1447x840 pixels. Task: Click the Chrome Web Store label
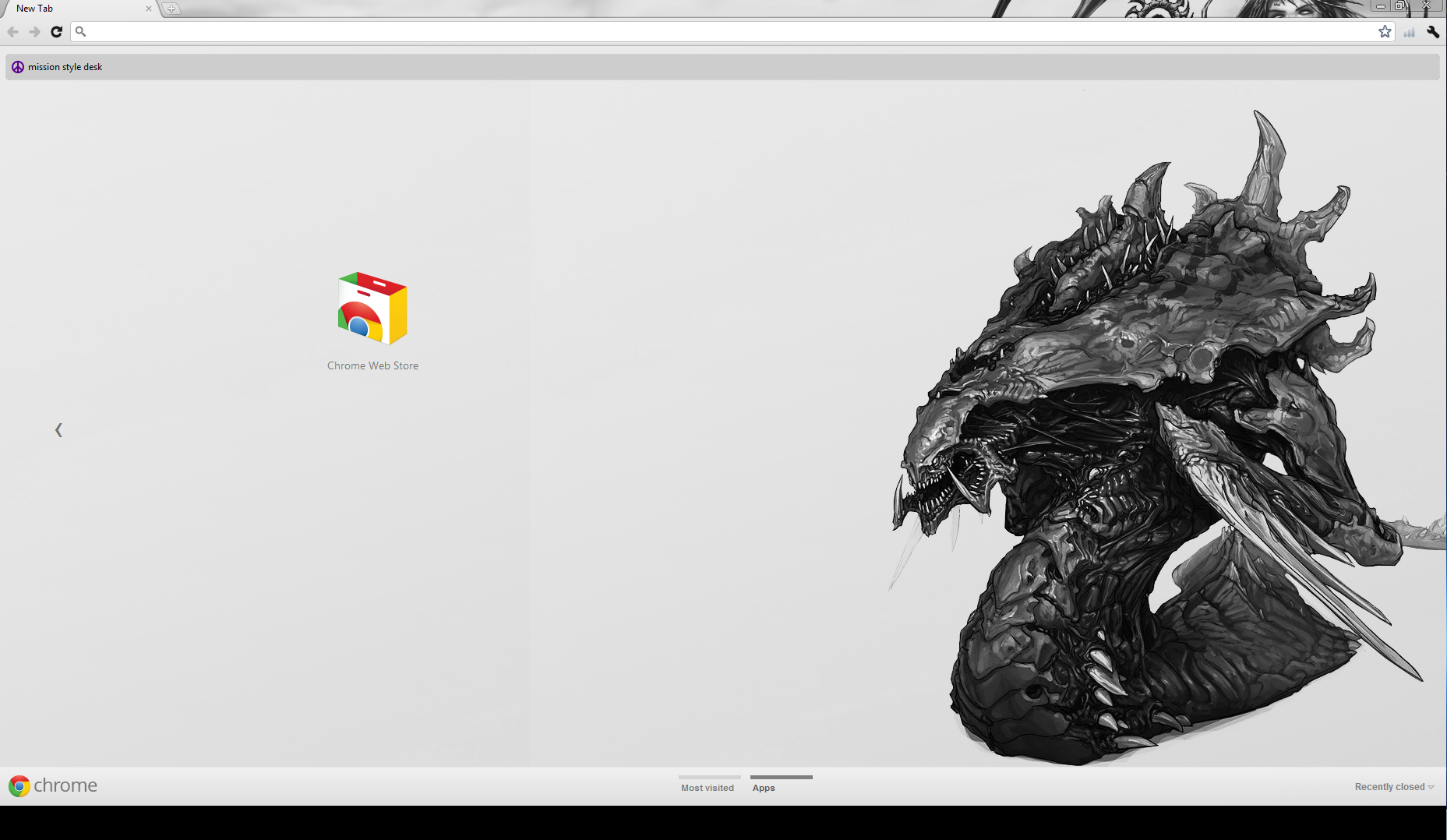tap(372, 365)
